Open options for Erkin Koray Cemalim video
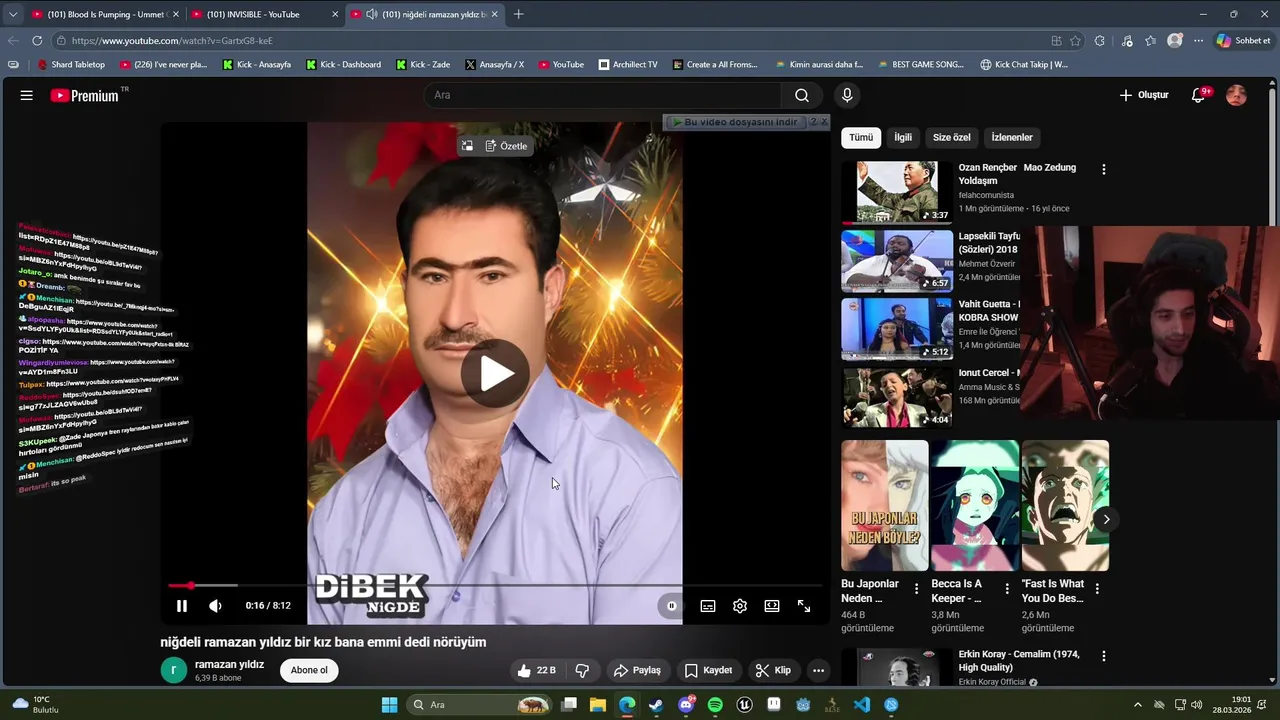Viewport: 1280px width, 720px height. (x=1104, y=656)
